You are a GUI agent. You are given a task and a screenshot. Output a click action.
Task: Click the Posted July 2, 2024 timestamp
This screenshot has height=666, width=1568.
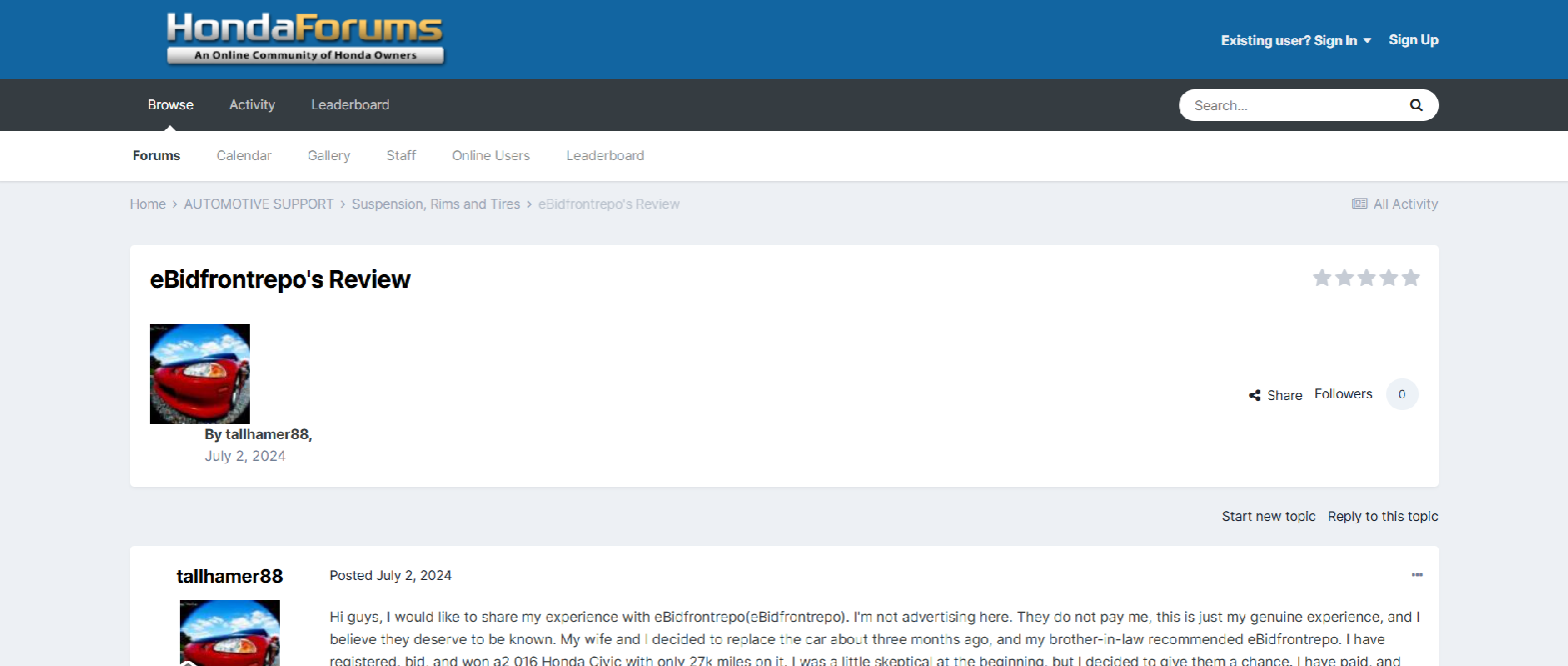[391, 575]
